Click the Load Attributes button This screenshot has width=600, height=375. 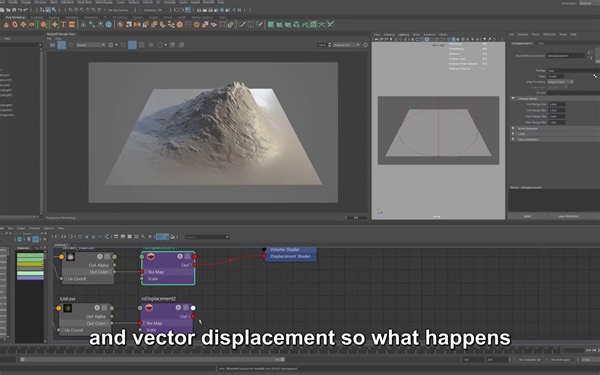pos(568,216)
